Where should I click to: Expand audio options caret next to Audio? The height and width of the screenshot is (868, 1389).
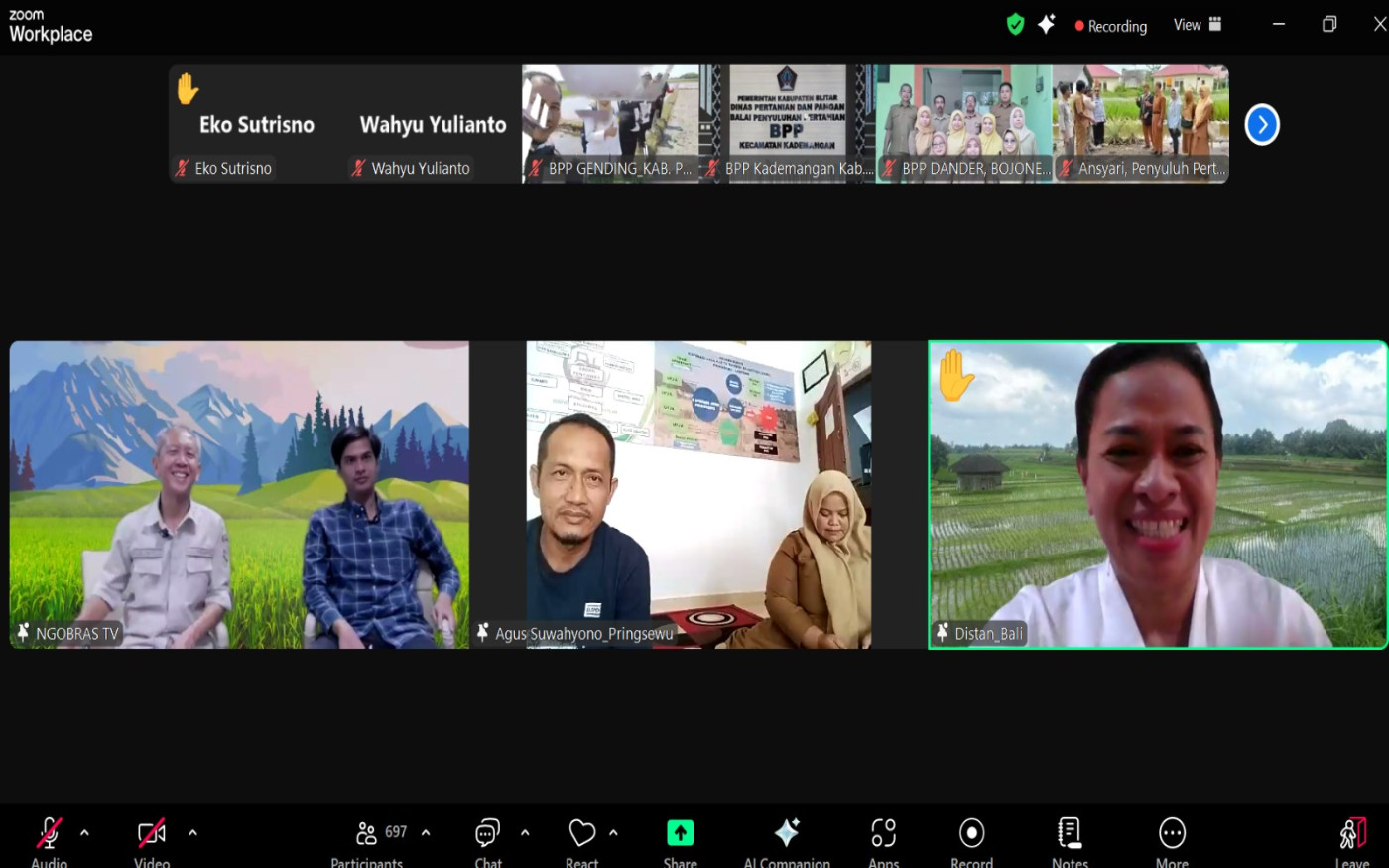[x=84, y=833]
